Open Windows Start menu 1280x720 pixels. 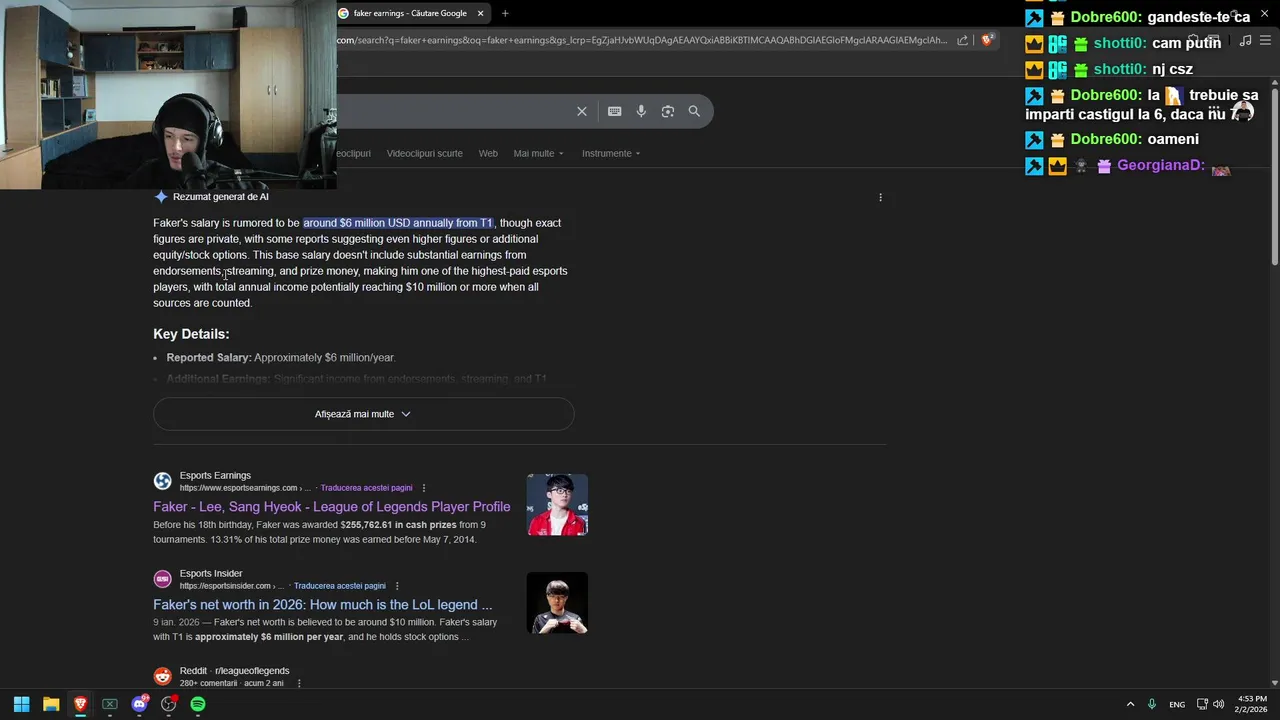21,704
